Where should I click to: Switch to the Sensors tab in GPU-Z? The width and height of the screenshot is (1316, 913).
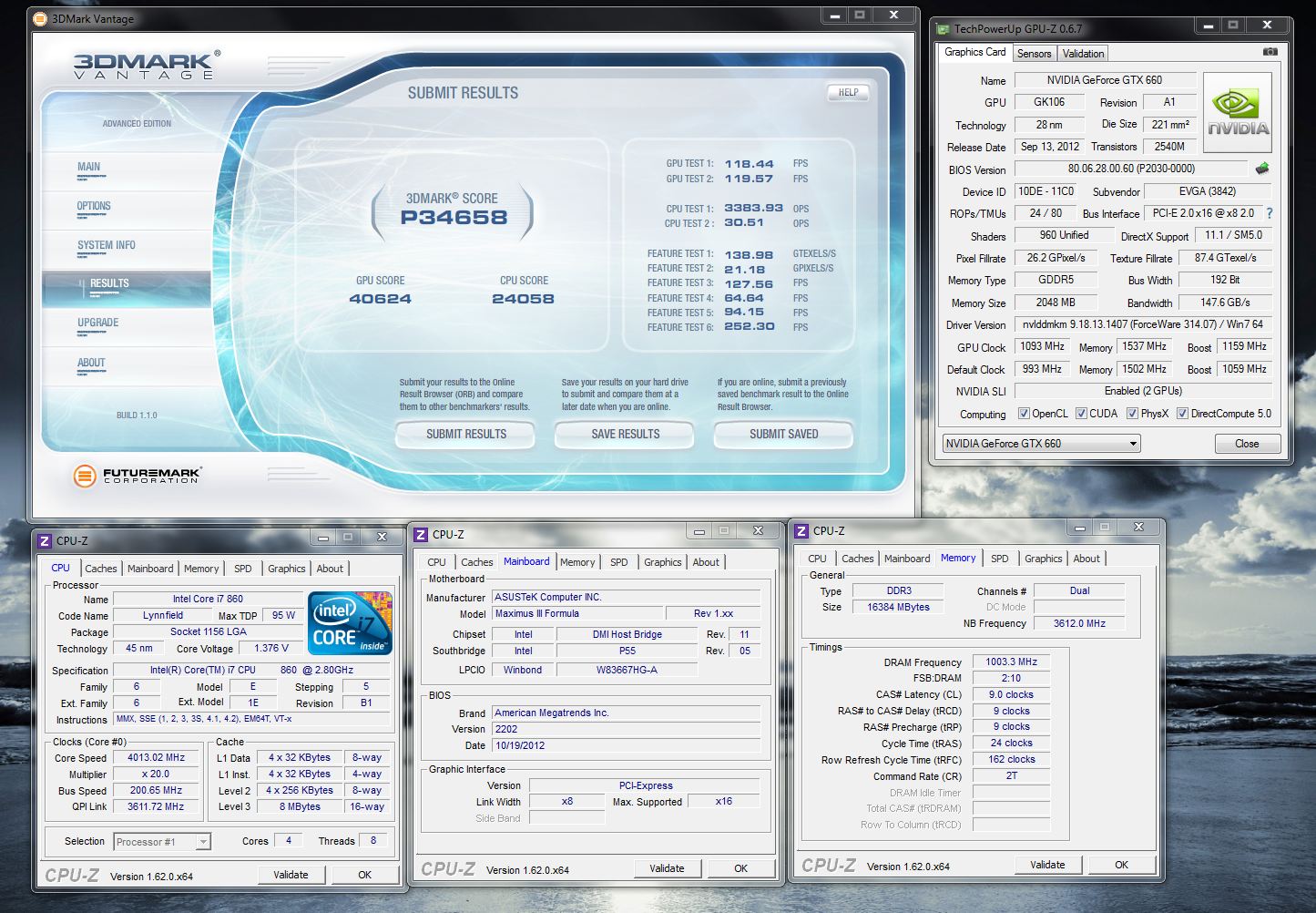1034,54
